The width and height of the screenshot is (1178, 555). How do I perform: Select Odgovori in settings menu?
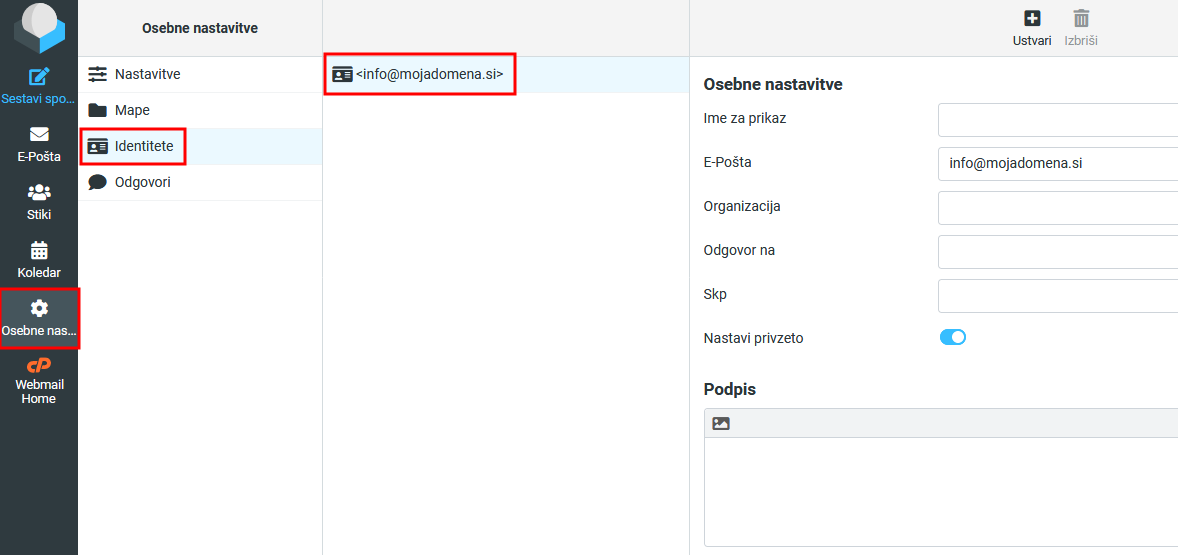click(x=142, y=182)
